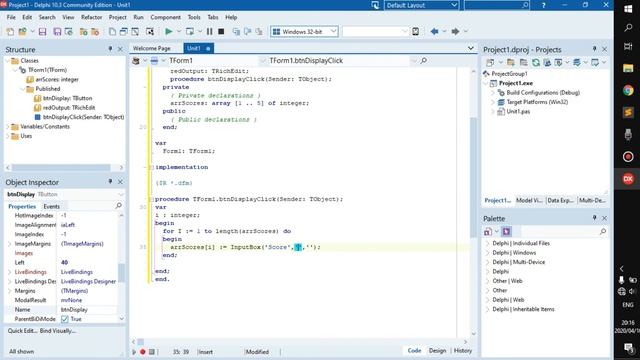Open the TForm1.btnDisplayClick method dropdown
This screenshot has height=360, width=640.
tap(414, 60)
